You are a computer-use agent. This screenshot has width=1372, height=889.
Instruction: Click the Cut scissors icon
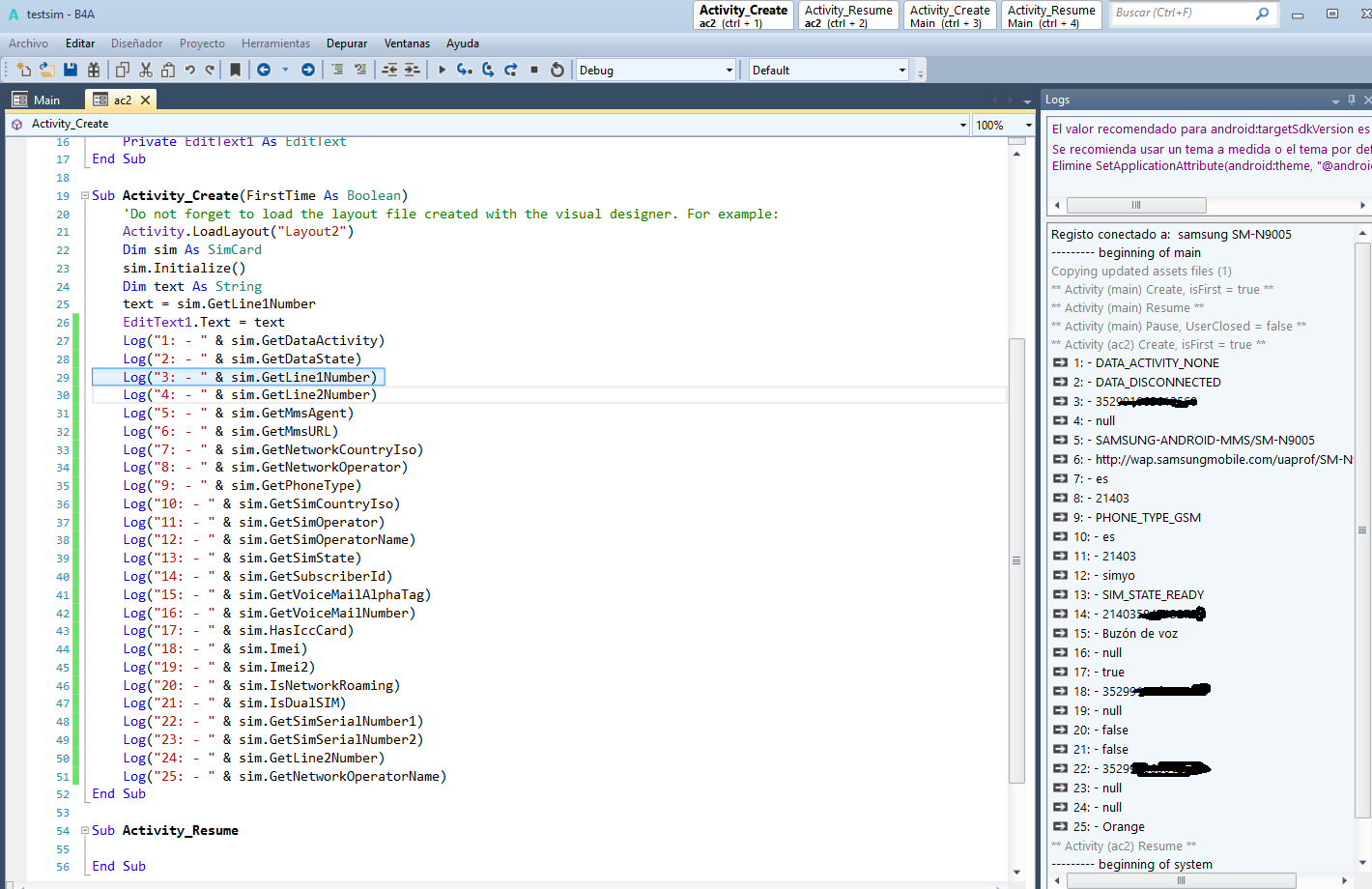[x=146, y=70]
